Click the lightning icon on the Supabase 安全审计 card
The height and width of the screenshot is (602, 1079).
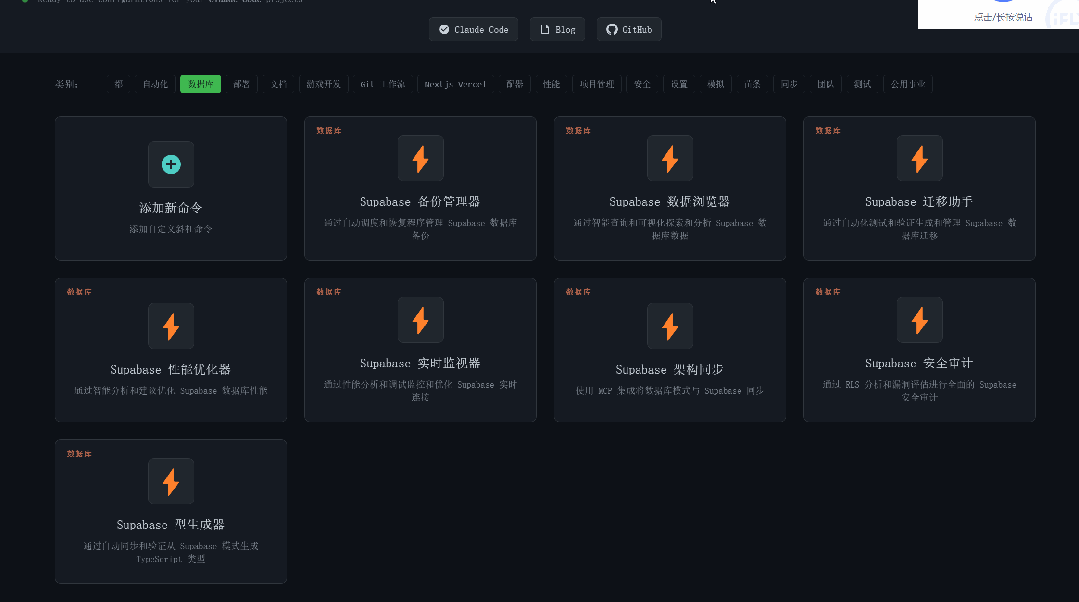pos(919,321)
